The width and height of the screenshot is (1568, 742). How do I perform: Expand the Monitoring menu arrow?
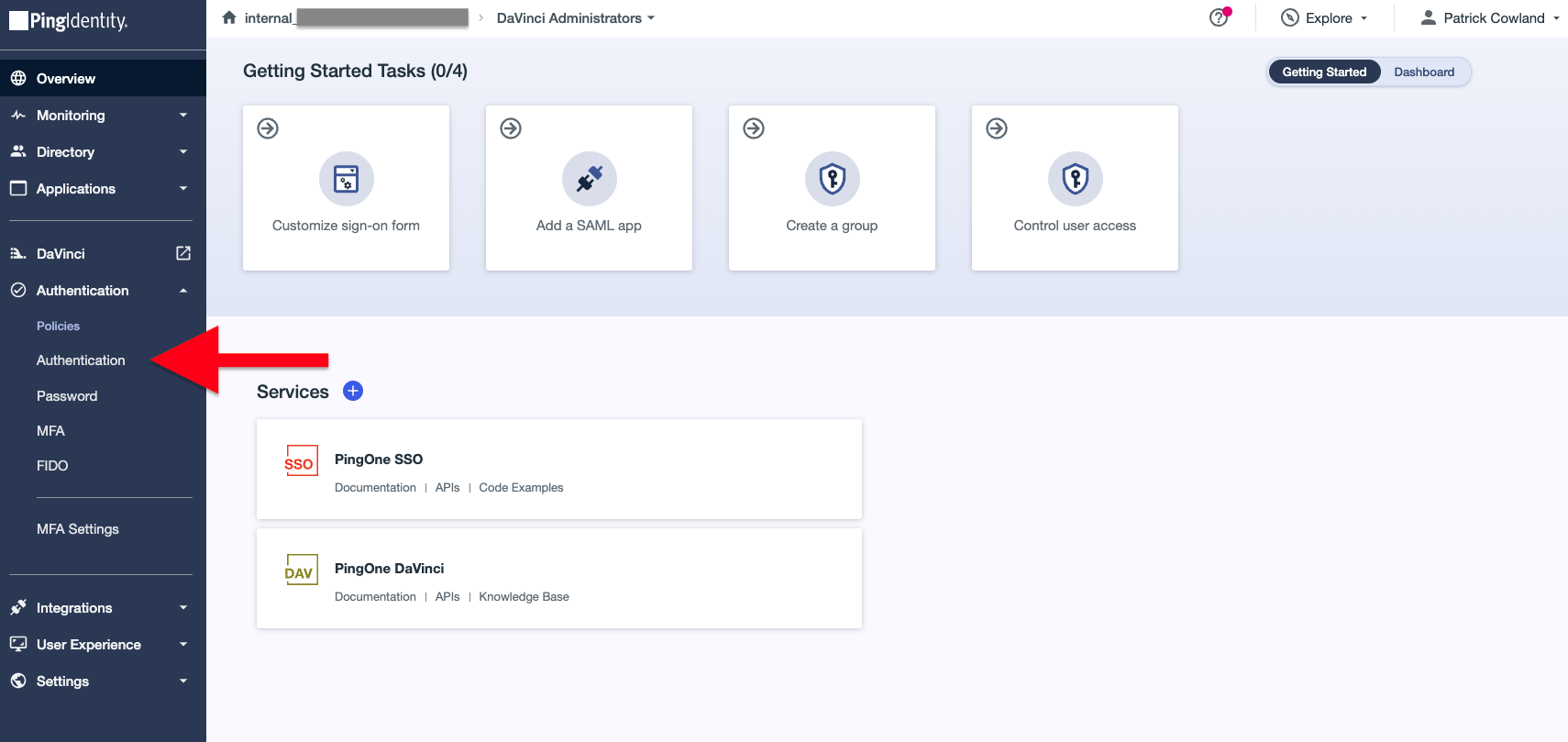tap(183, 115)
